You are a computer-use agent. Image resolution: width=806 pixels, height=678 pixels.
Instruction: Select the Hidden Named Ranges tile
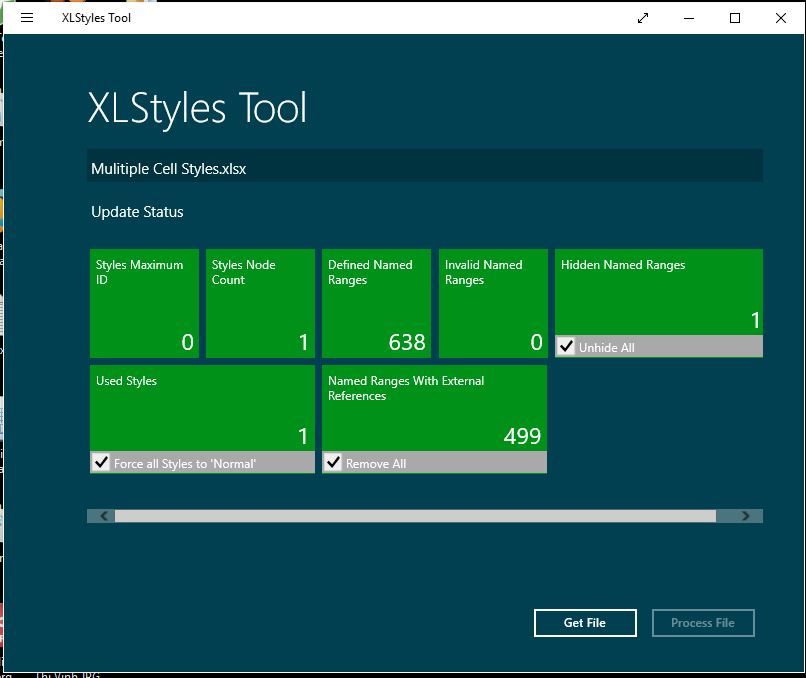coord(658,290)
